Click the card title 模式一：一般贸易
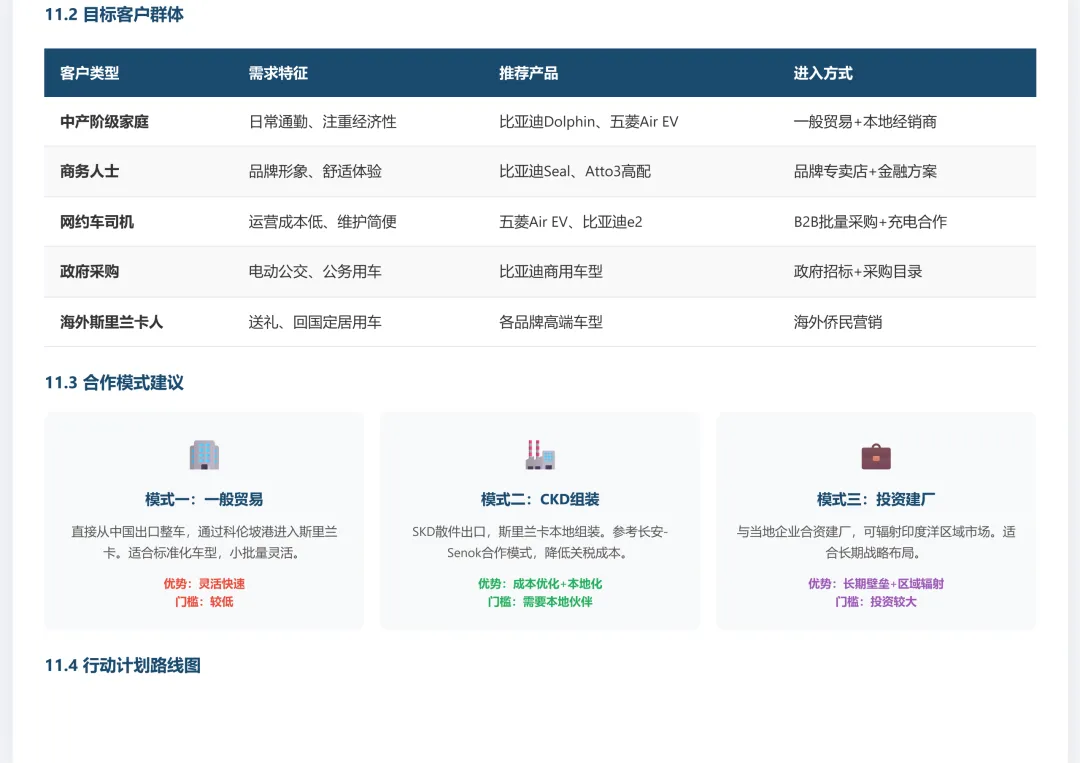 click(x=204, y=499)
